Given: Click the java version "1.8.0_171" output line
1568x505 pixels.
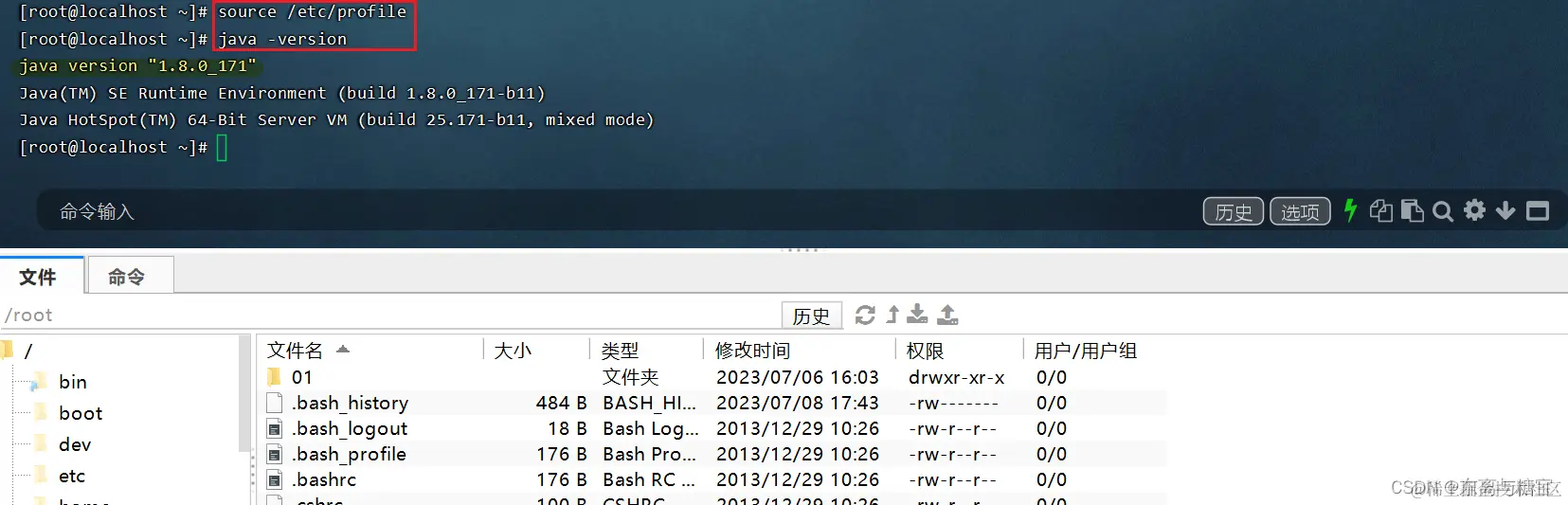Looking at the screenshot, I should [138, 65].
